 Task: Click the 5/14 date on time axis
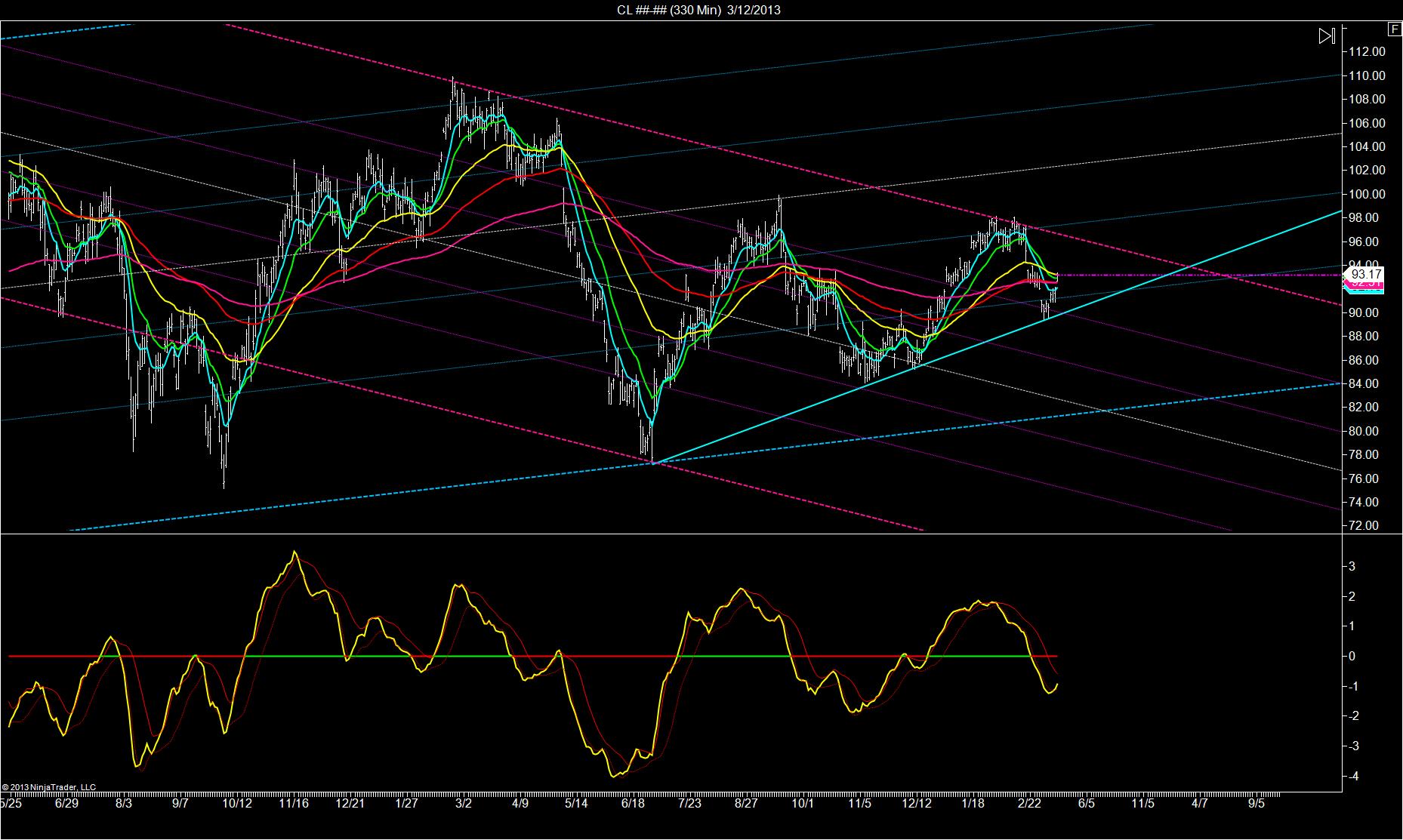(576, 803)
